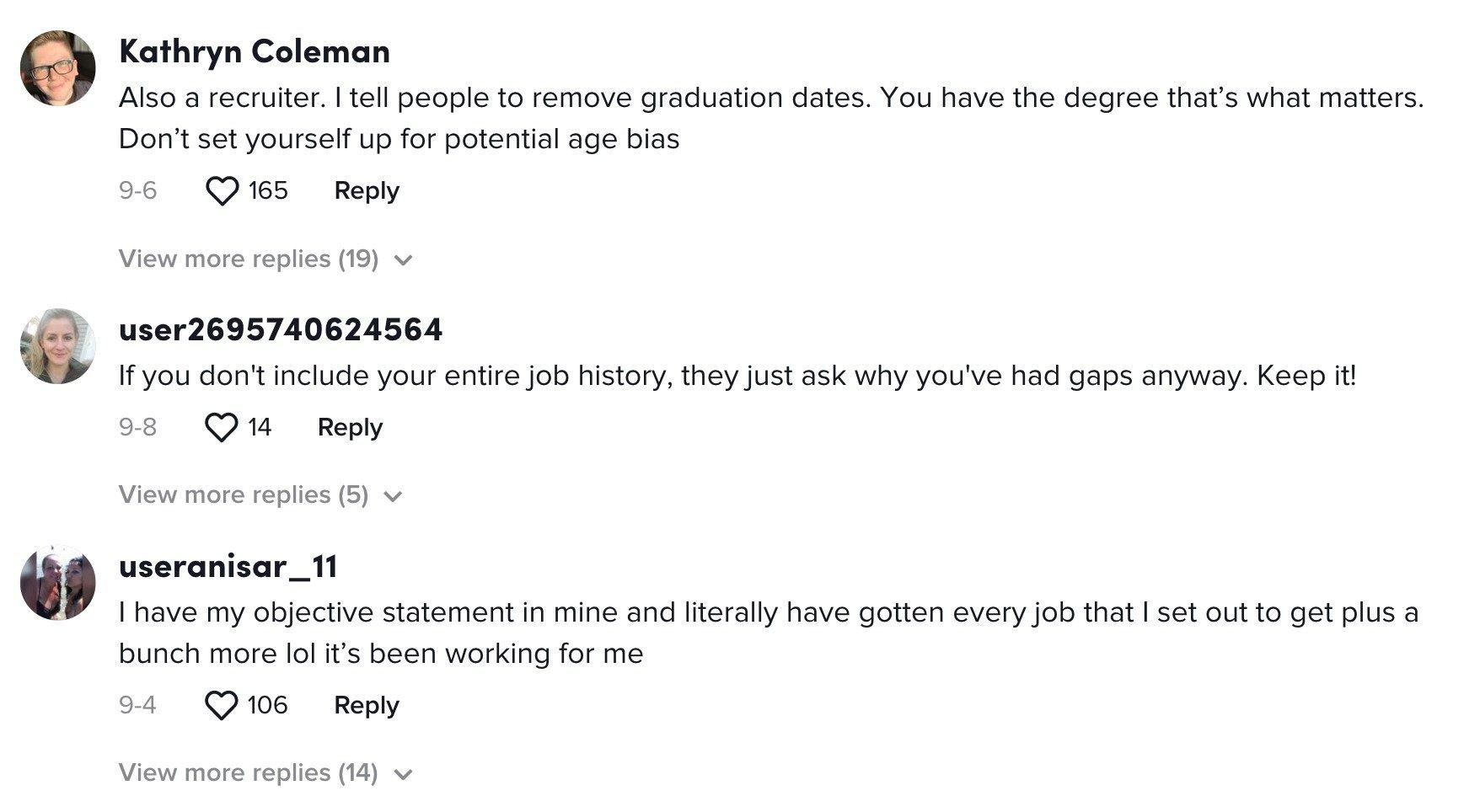Image resolution: width=1480 pixels, height=812 pixels.
Task: Open useranisar_11 username link
Action: click(228, 567)
